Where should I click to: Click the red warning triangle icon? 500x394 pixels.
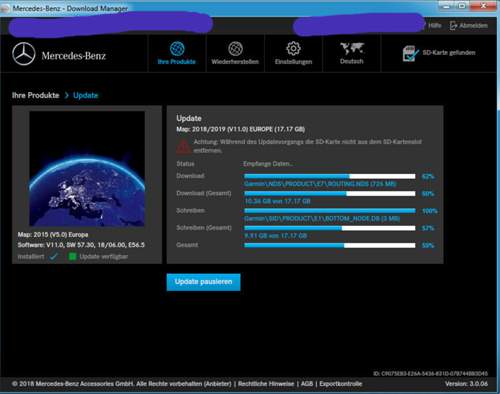click(x=183, y=146)
